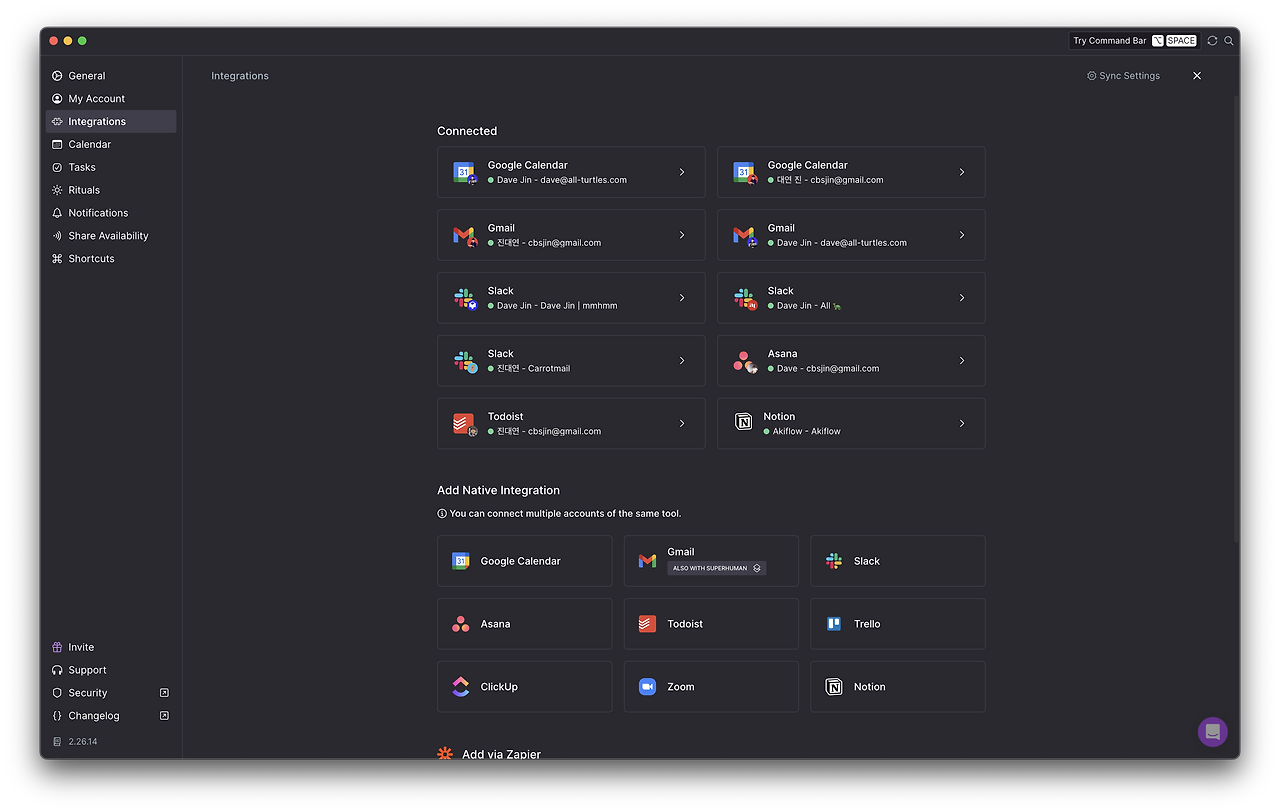This screenshot has height=812, width=1280.
Task: Expand Slack Carrotmail connection chevron
Action: point(682,361)
